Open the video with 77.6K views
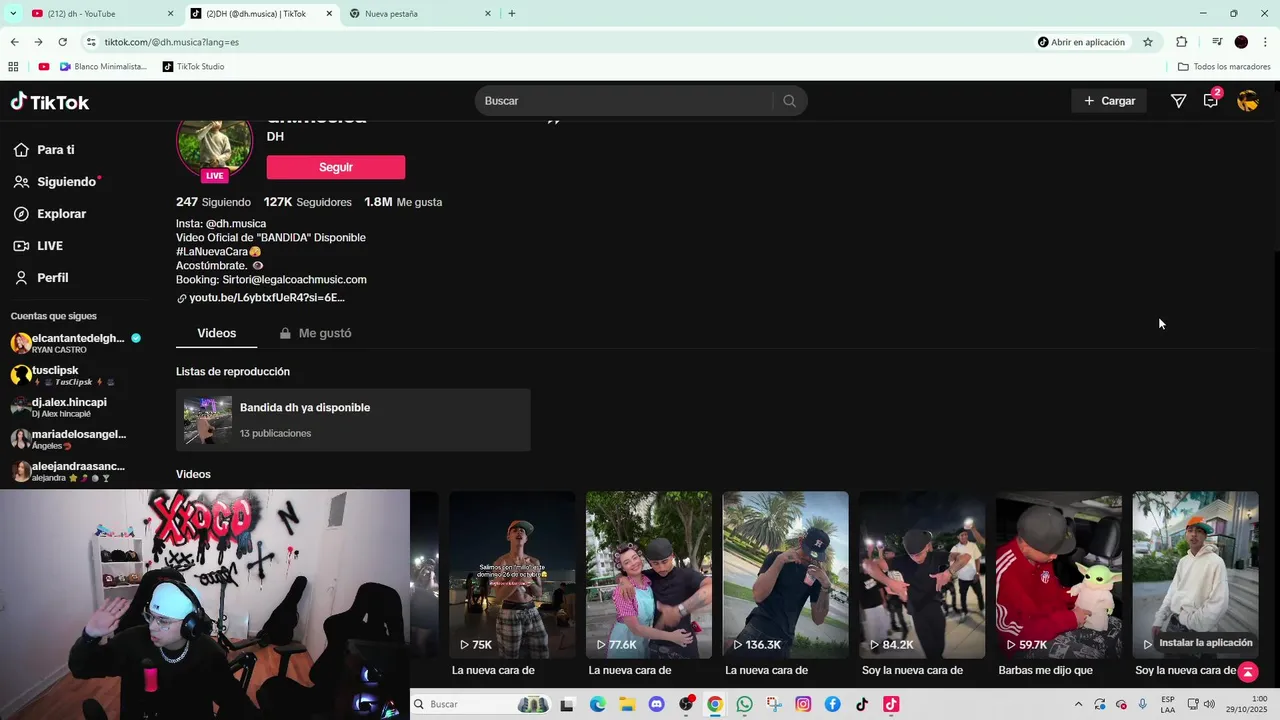The width and height of the screenshot is (1280, 720). coord(649,575)
